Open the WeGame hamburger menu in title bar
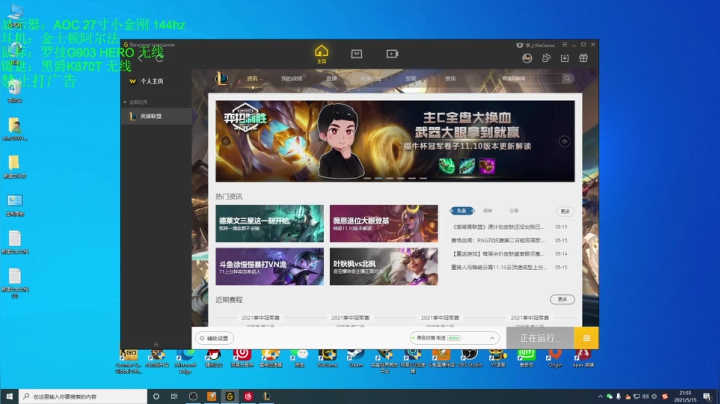720x404 pixels. pyautogui.click(x=564, y=45)
